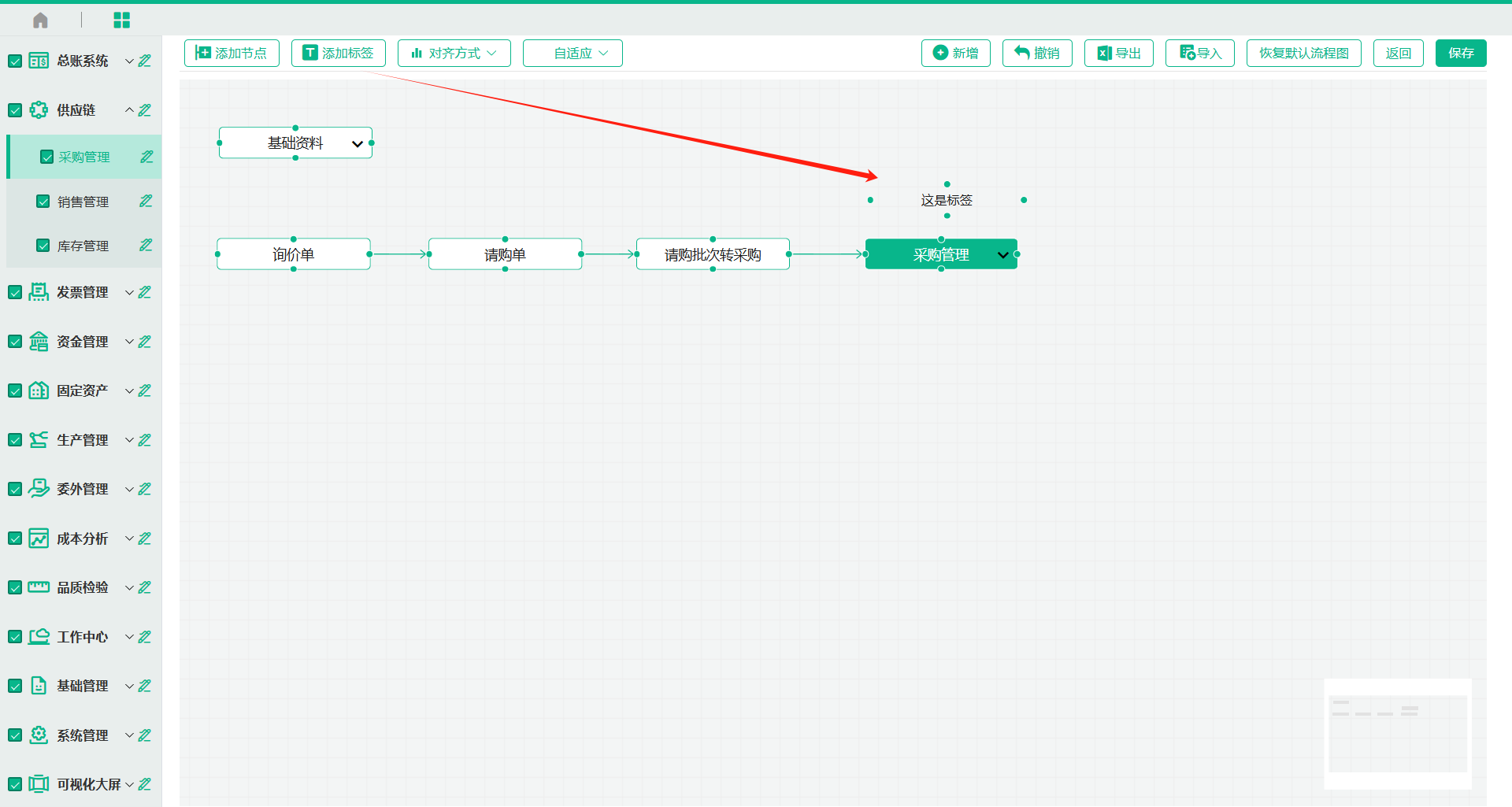Click the 导入 import button
The height and width of the screenshot is (807, 1512).
tap(1200, 53)
